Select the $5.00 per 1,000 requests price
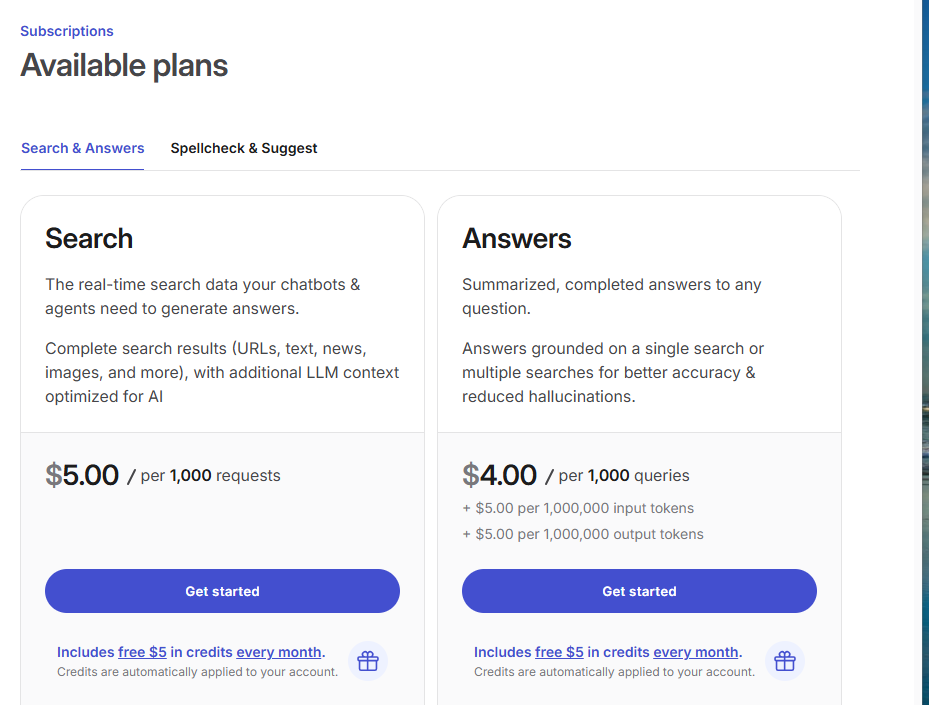 (x=163, y=475)
